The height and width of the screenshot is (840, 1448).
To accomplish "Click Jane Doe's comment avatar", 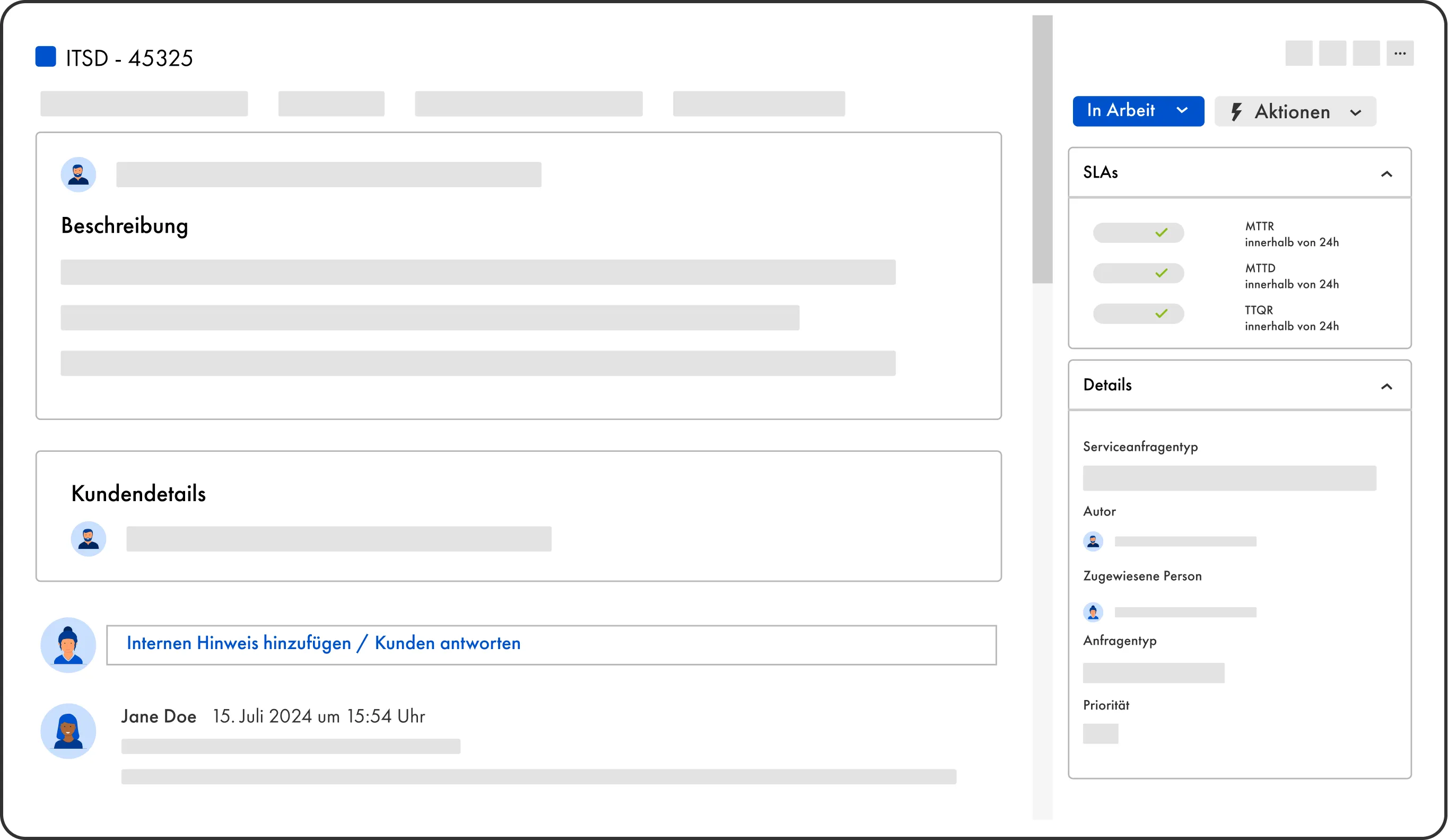I will [x=68, y=731].
